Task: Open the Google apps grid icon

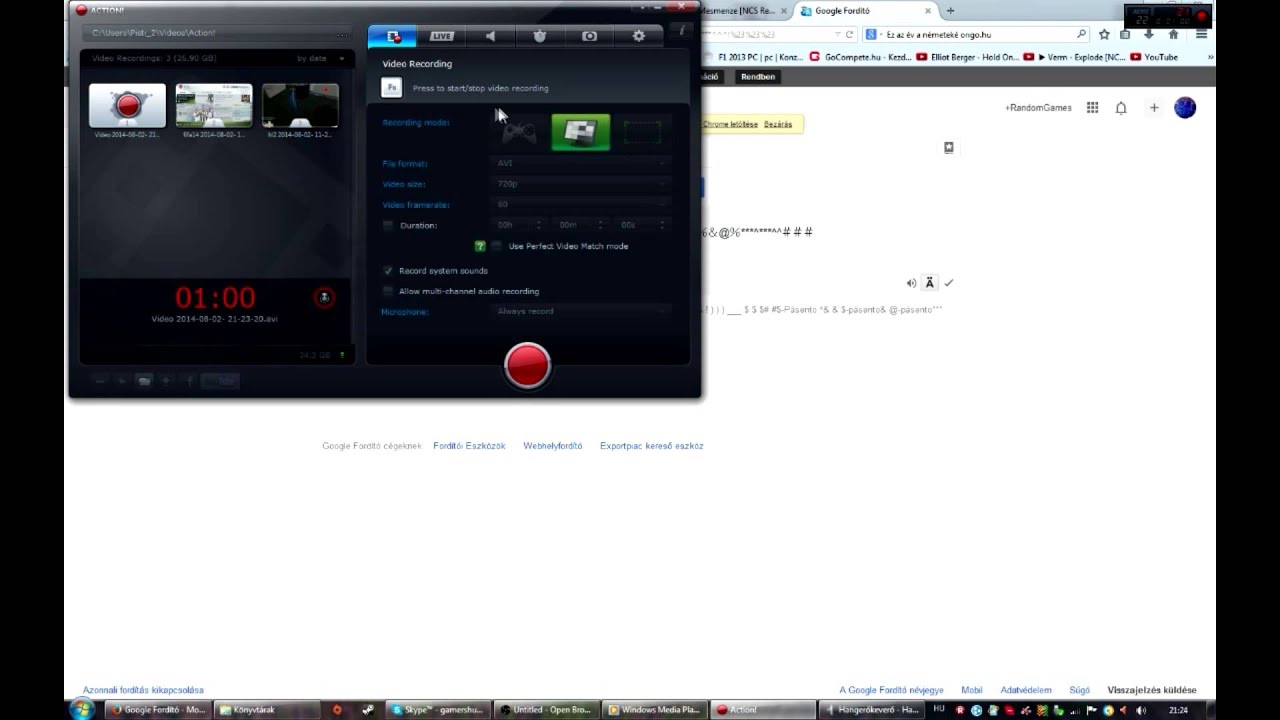Action: tap(1093, 108)
